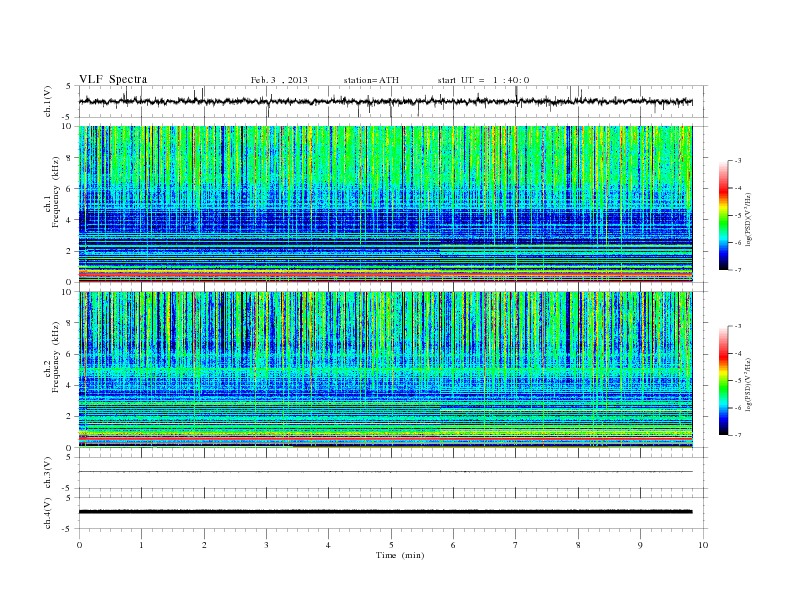
Task: Click the "8" kHz tick on ch.1 frequency axis
Action: click(x=70, y=158)
